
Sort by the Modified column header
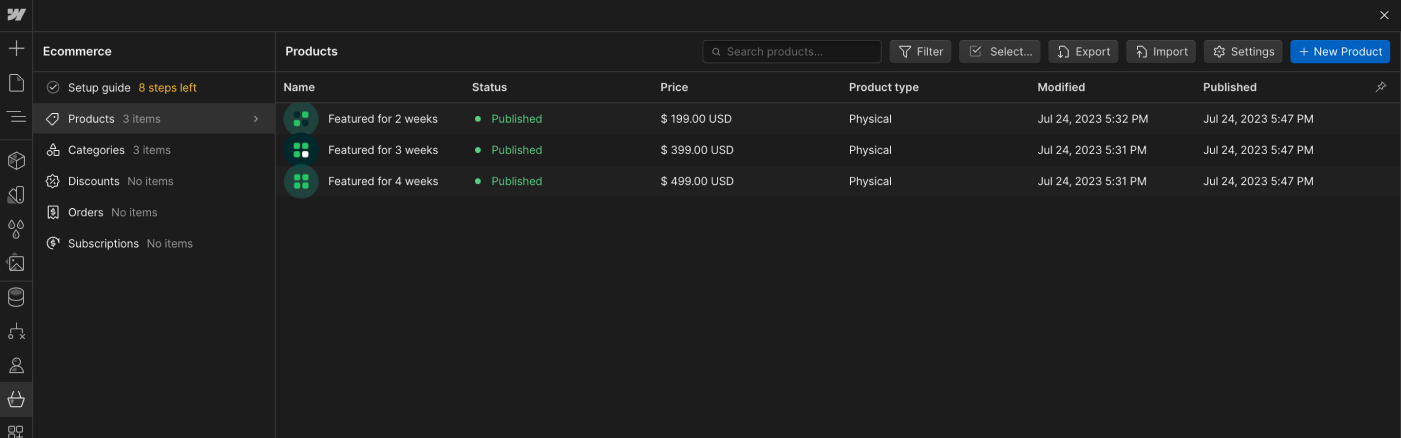pos(1061,87)
